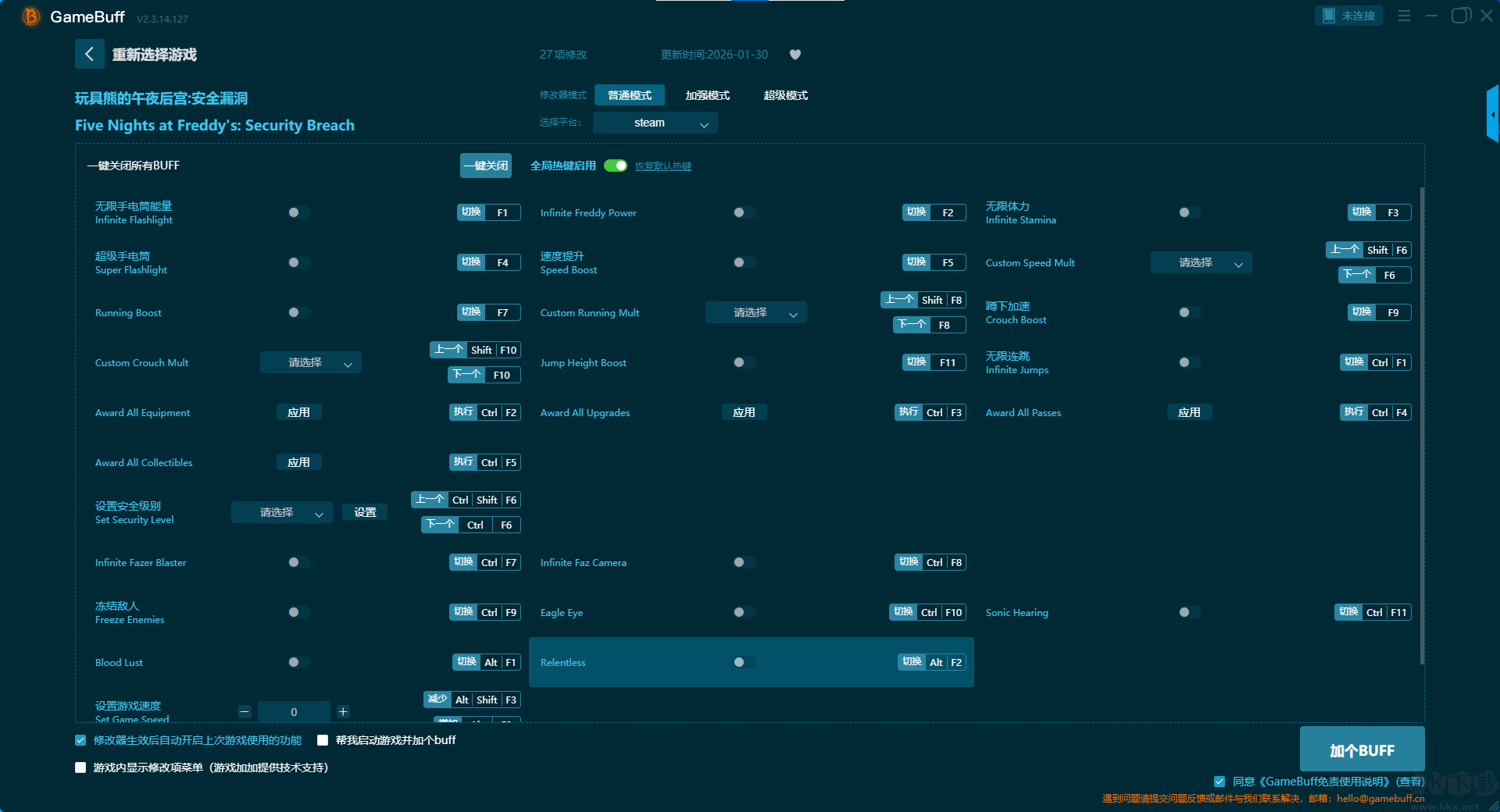Expand Custom Running Mult dropdown
The image size is (1500, 812).
tap(756, 312)
